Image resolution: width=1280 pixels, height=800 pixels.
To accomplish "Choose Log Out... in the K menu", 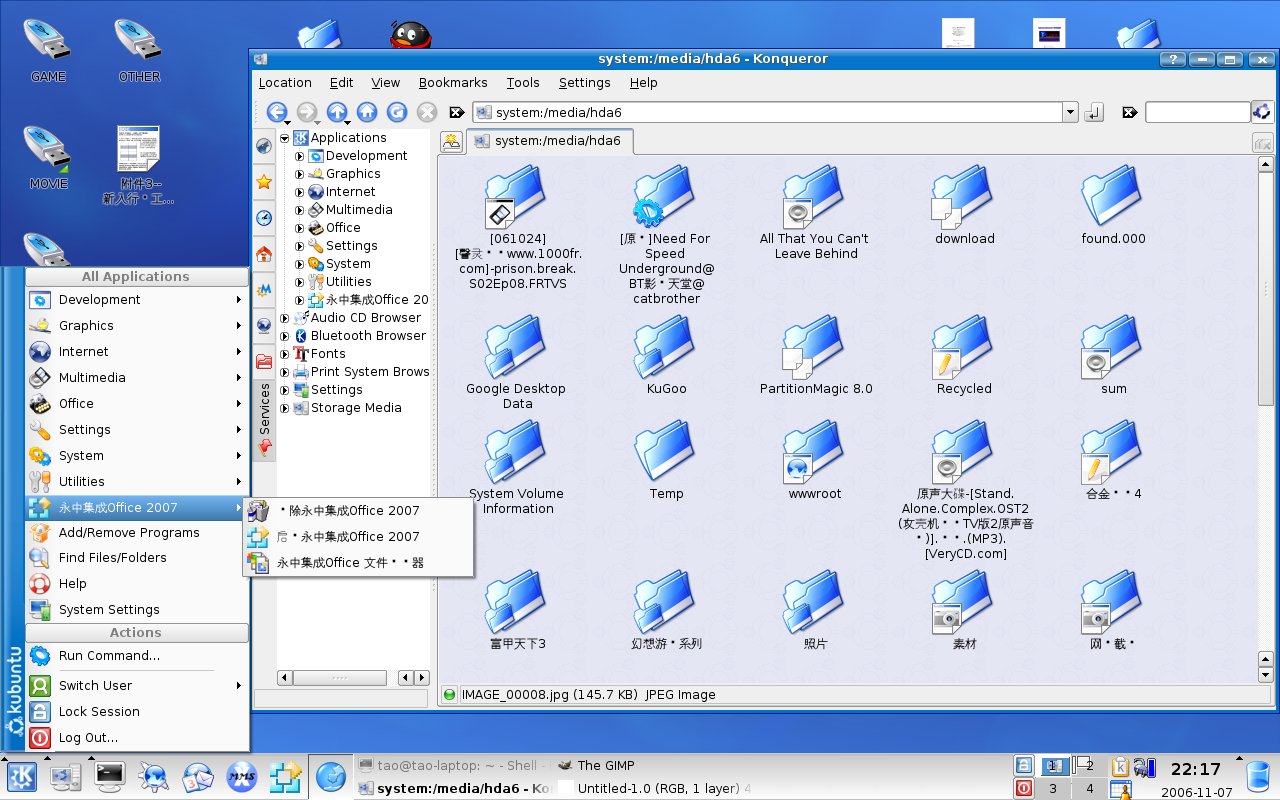I will pyautogui.click(x=137, y=738).
